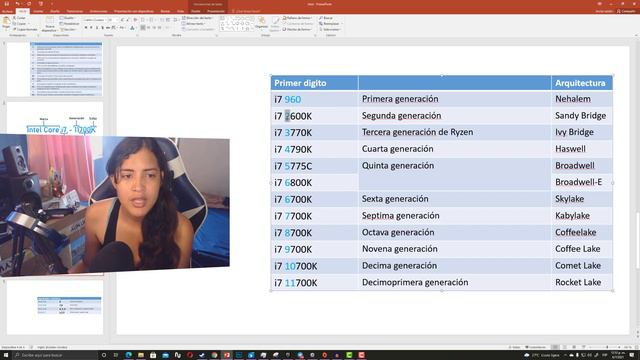Open the font name combo box

[x=94, y=20]
